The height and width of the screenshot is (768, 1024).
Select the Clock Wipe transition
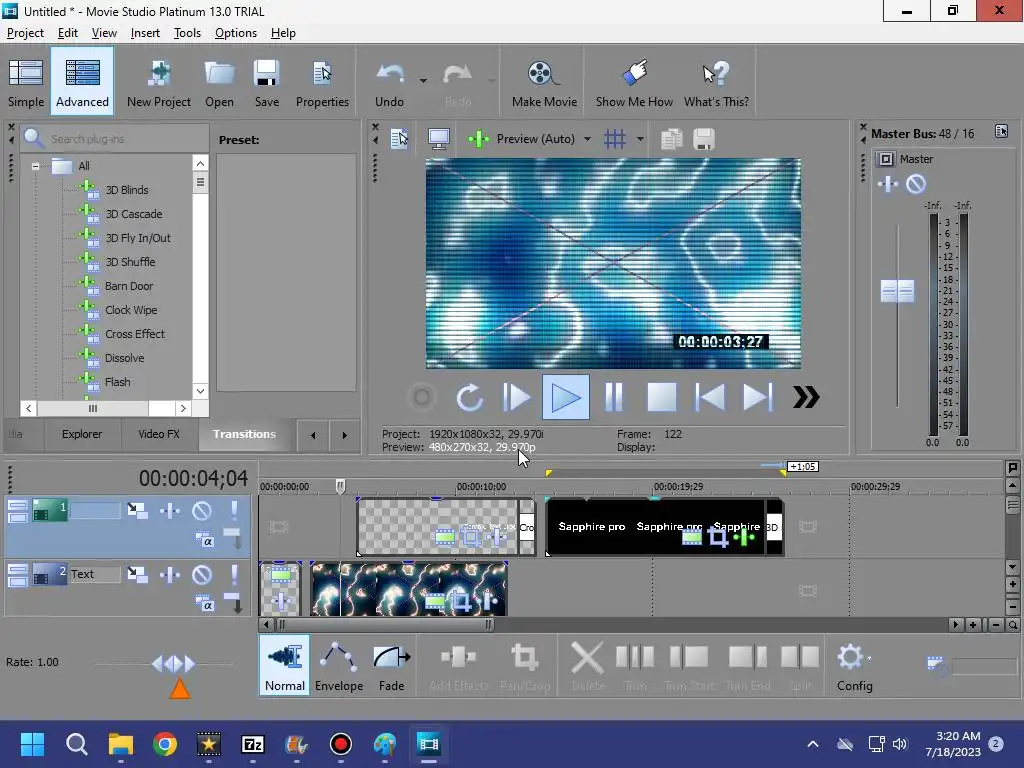(131, 310)
